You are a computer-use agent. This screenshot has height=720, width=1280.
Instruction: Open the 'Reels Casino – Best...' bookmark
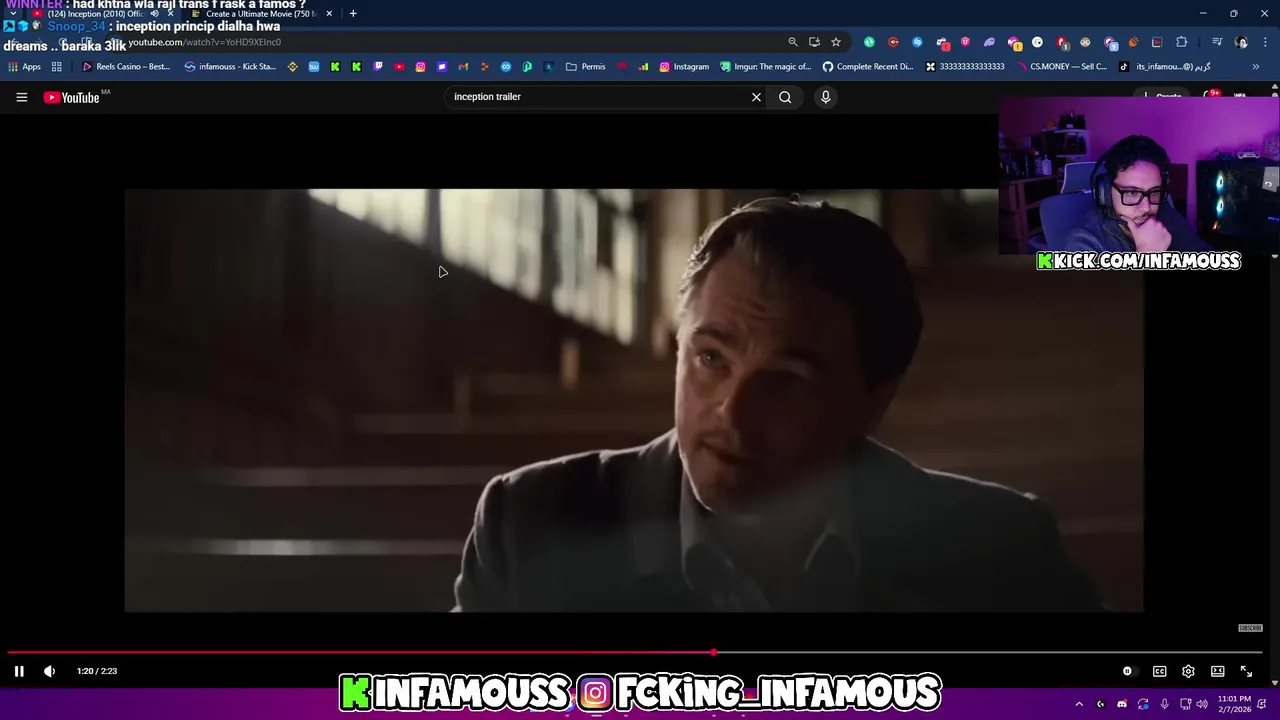pyautogui.click(x=126, y=67)
